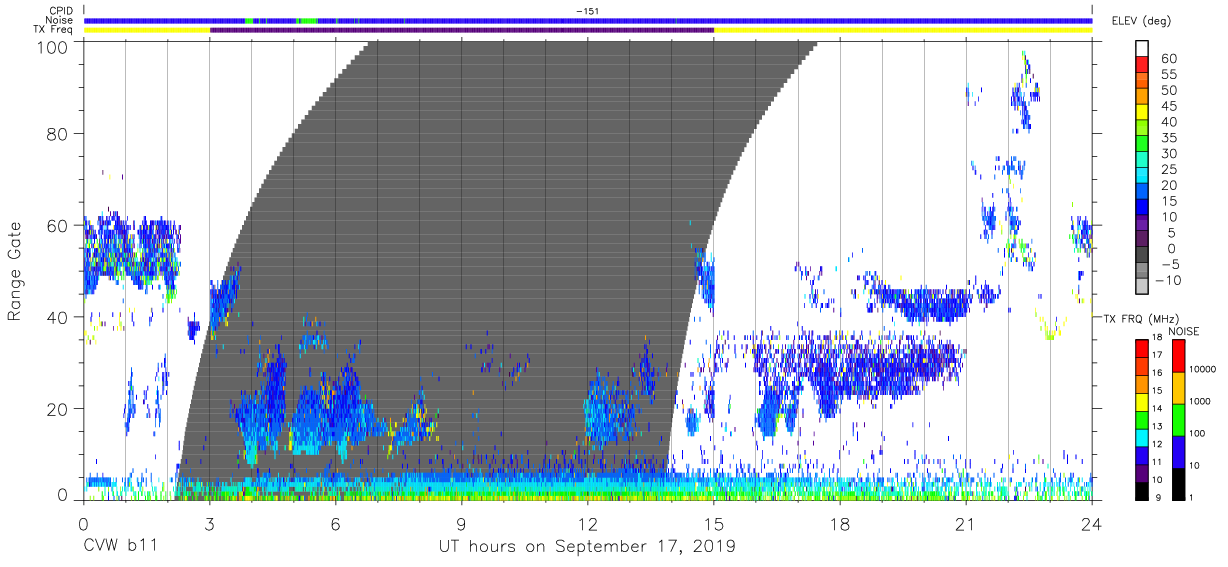The width and height of the screenshot is (1228, 567).
Task: Click the 'UT hours on September 17, 2019' axis title
Action: 587,547
